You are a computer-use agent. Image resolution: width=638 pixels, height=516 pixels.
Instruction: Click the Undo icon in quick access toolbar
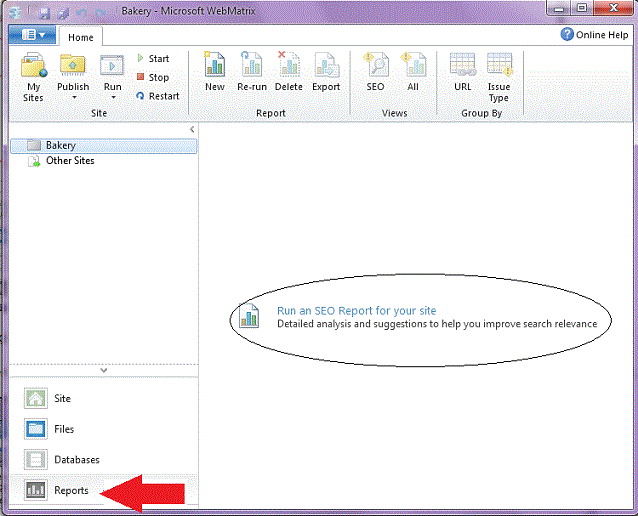(x=81, y=14)
